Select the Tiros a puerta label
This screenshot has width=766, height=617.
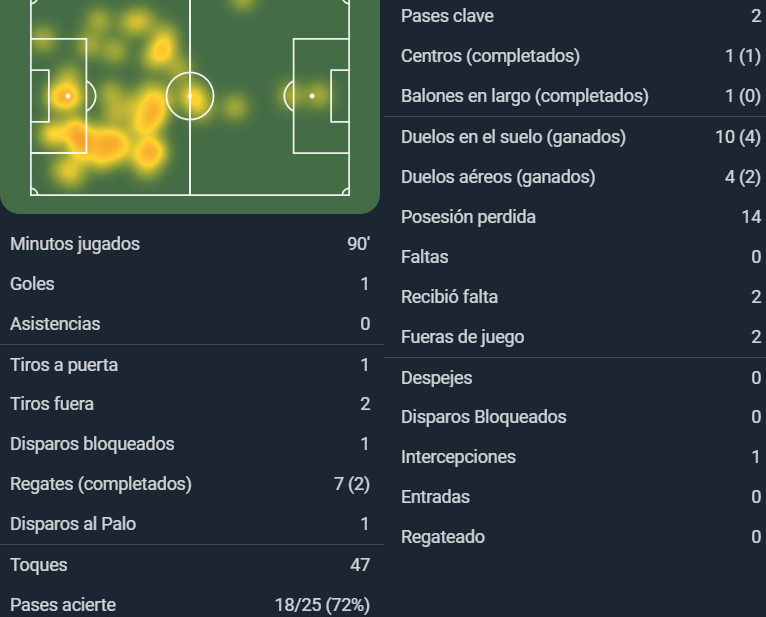[64, 365]
